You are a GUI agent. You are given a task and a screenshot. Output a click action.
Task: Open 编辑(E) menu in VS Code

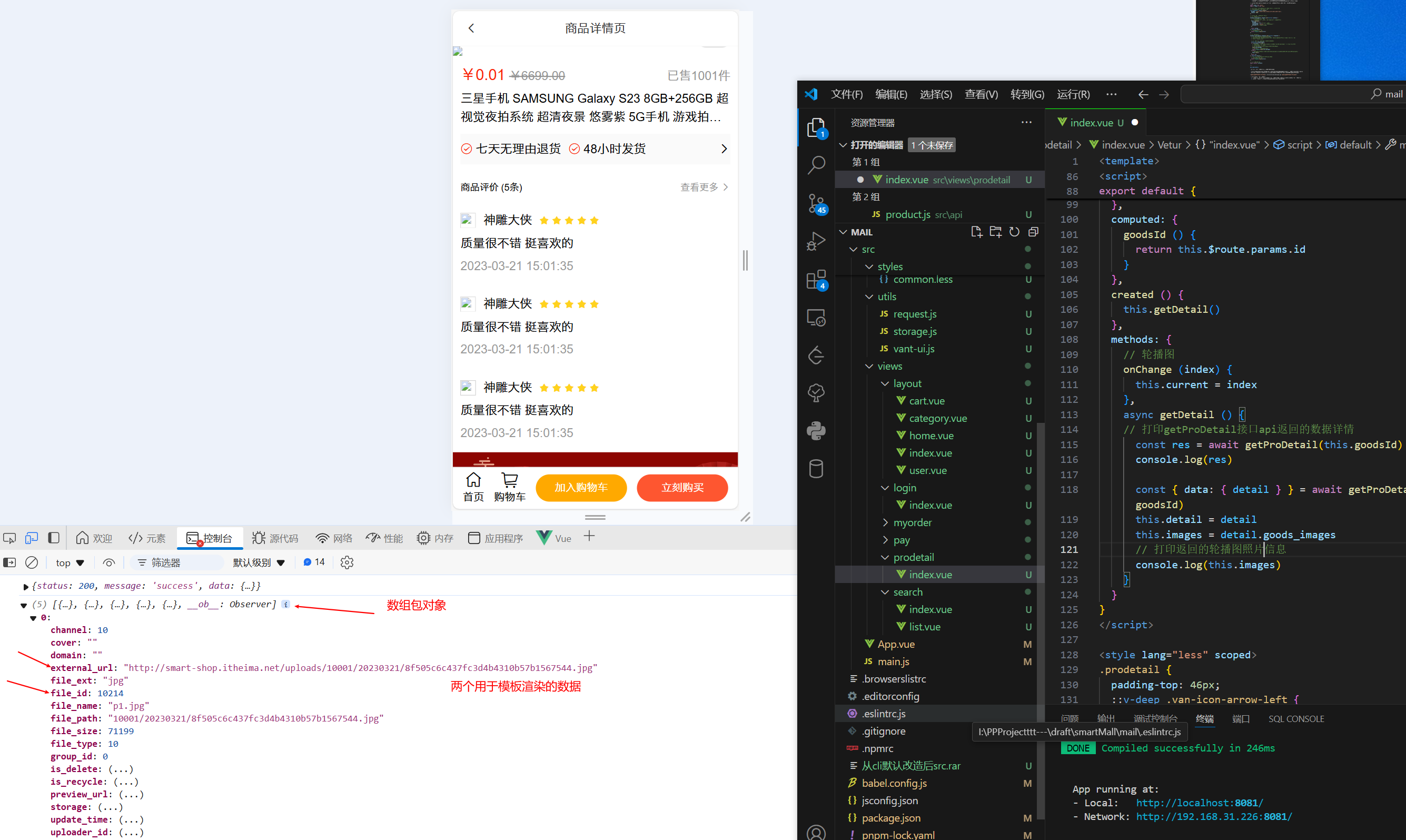[891, 94]
